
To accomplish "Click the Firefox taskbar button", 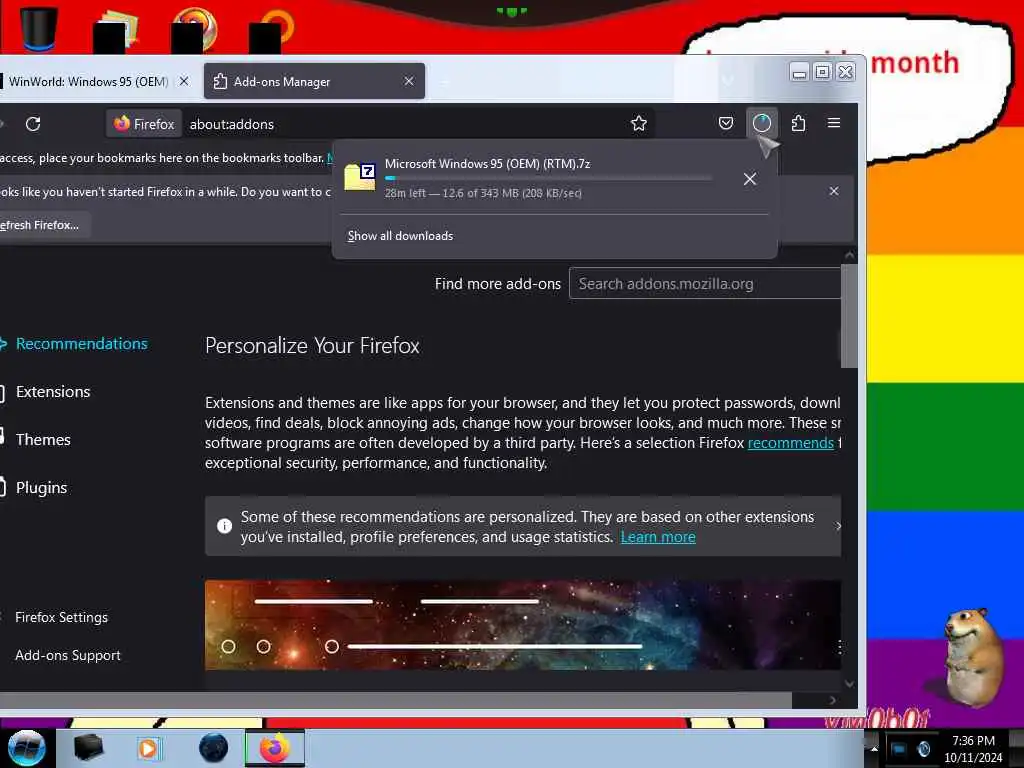I will [x=275, y=748].
